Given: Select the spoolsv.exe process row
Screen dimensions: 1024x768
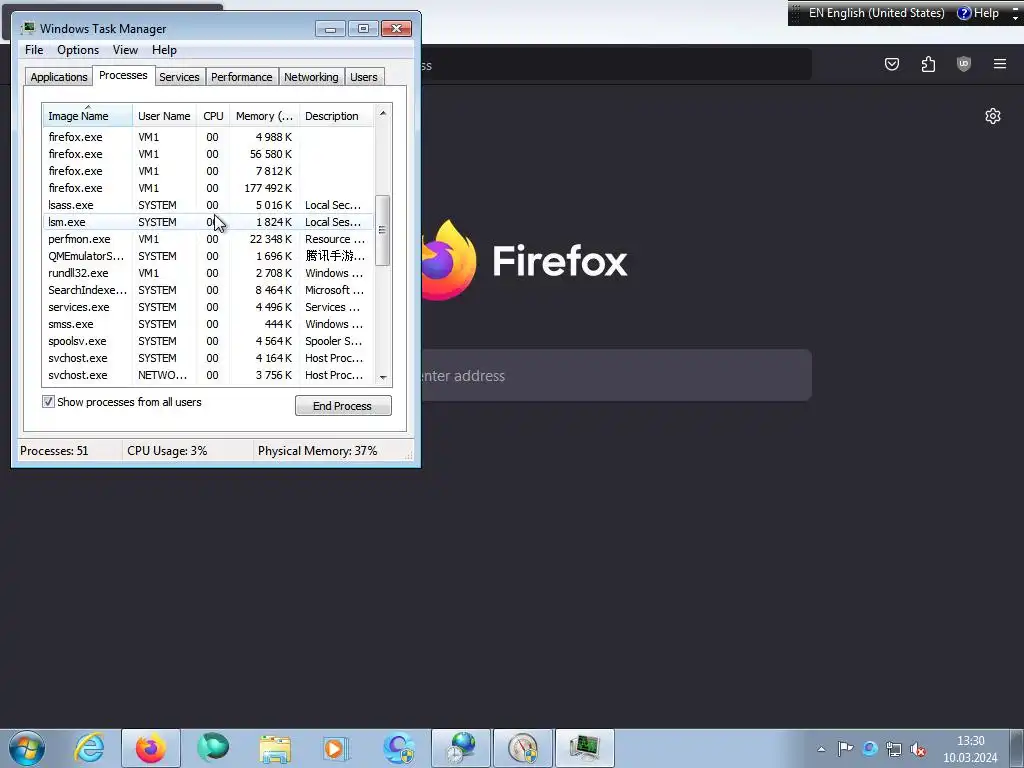Looking at the screenshot, I should pyautogui.click(x=208, y=341).
